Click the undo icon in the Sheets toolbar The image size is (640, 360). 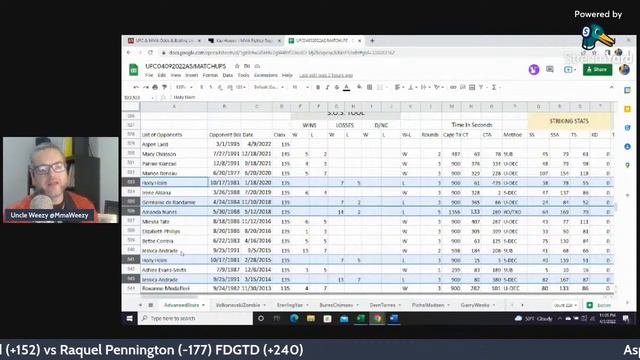pos(136,87)
